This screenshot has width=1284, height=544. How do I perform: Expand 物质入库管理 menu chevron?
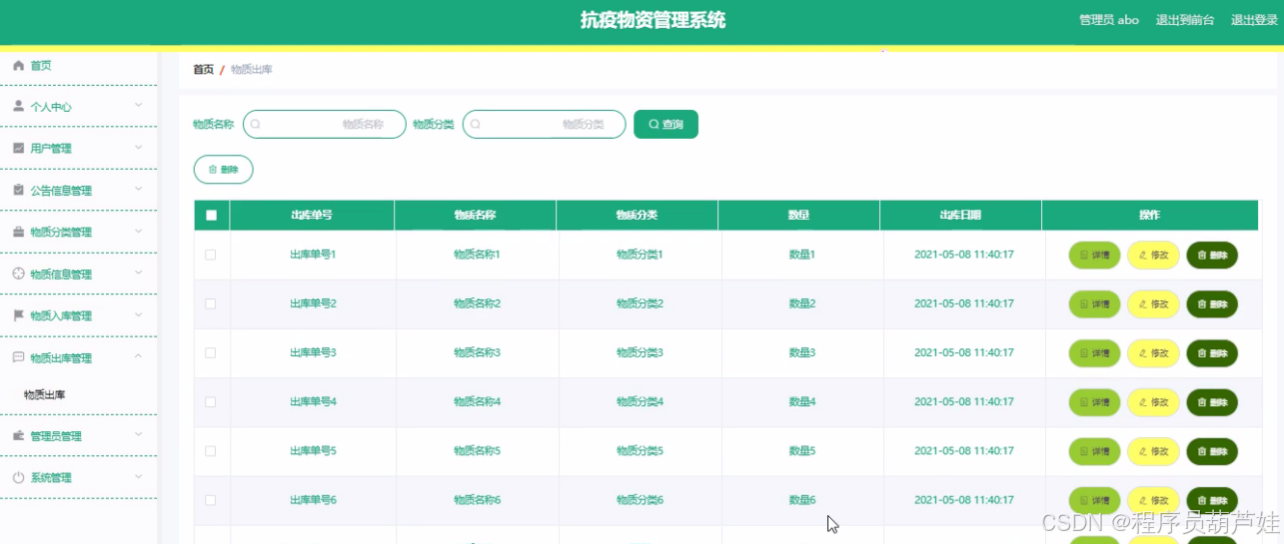pos(138,315)
